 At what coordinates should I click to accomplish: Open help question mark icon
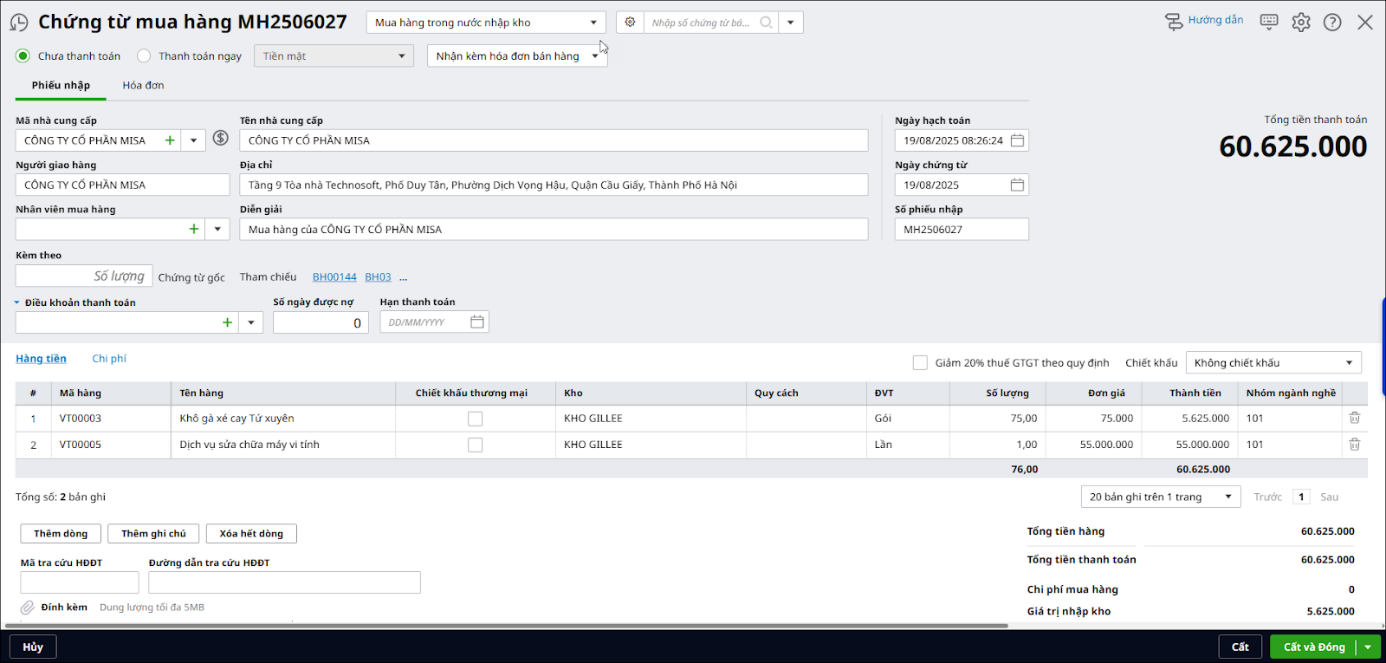click(x=1332, y=22)
